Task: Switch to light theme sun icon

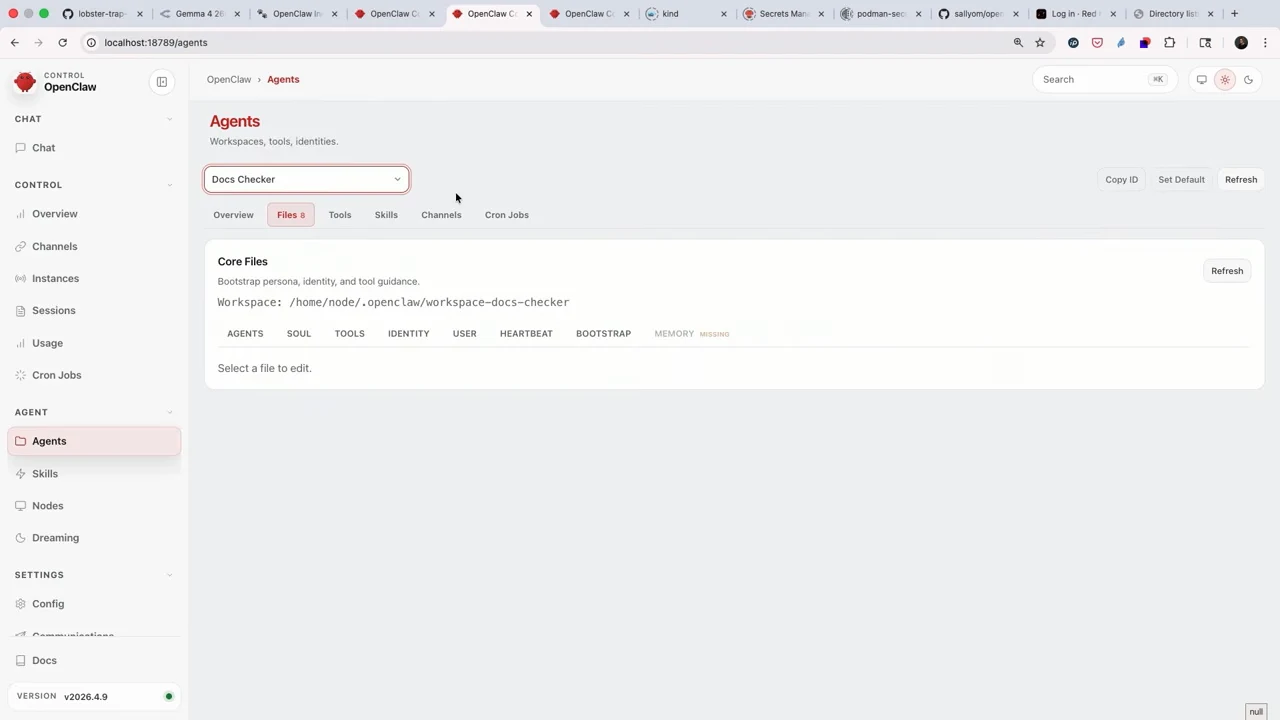Action: click(1225, 80)
